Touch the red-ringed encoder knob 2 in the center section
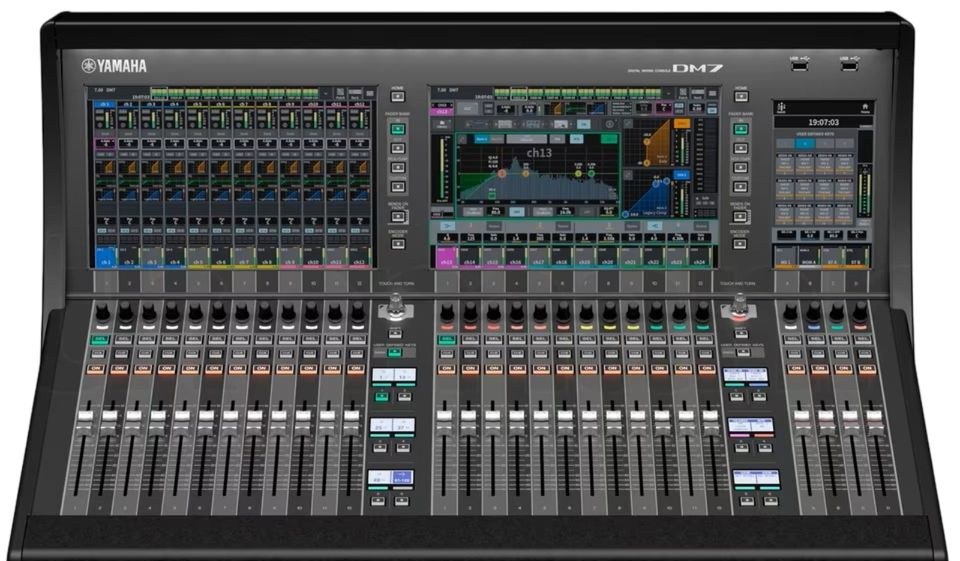960x561 pixels. coord(470,311)
